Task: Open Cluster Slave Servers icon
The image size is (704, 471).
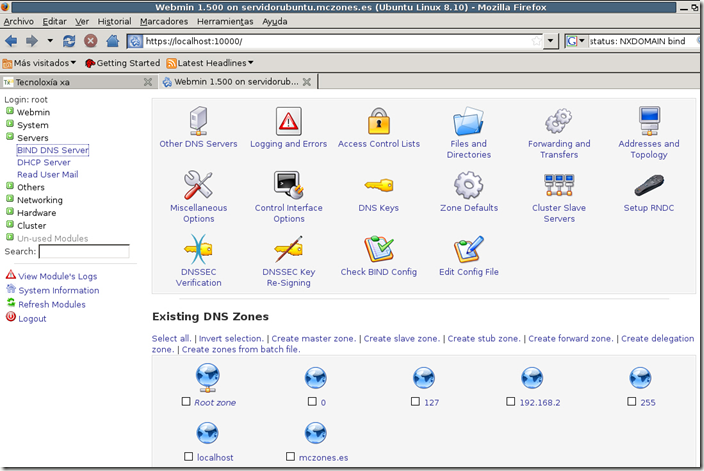Action: 559,185
